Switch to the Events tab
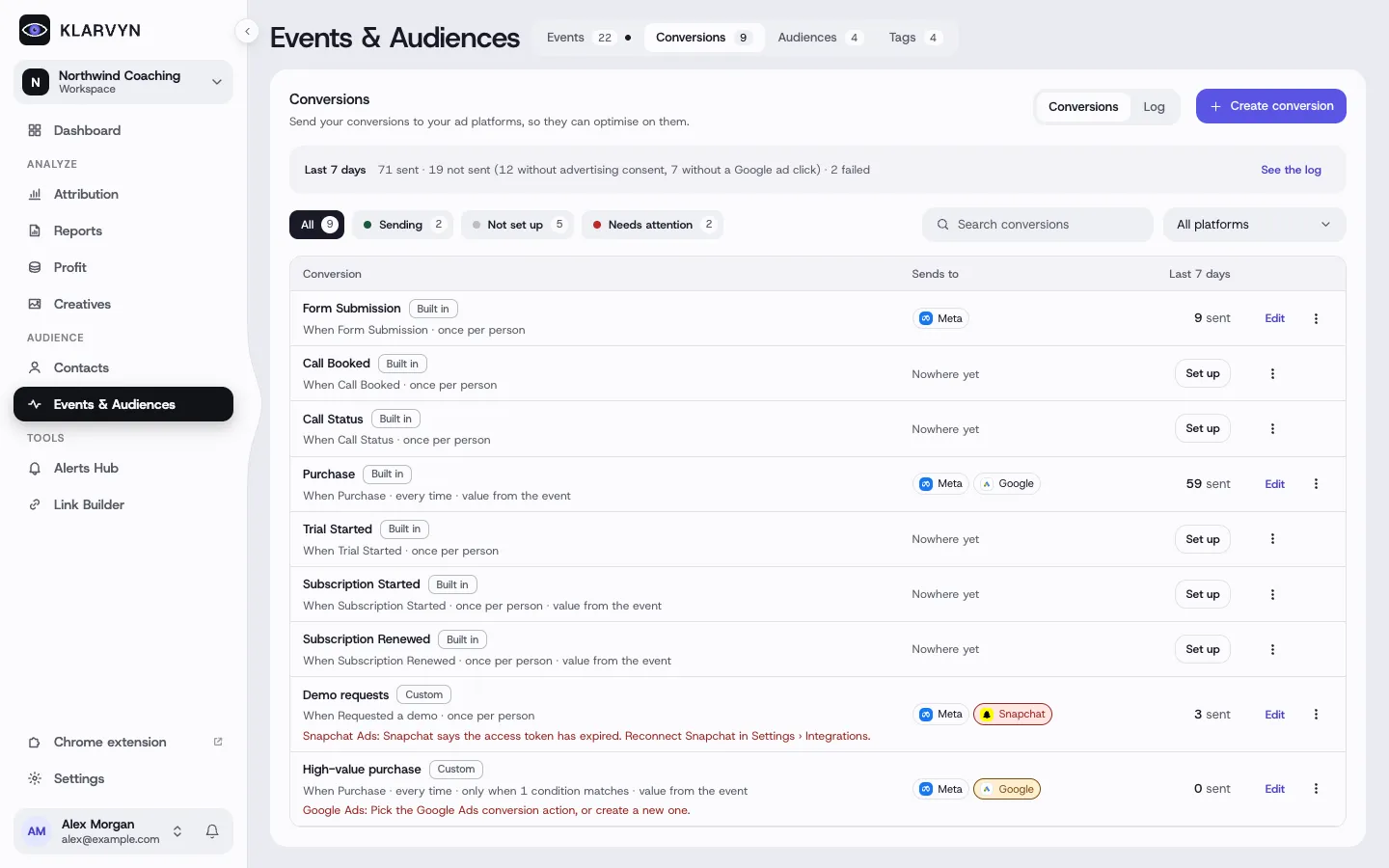 [x=588, y=38]
